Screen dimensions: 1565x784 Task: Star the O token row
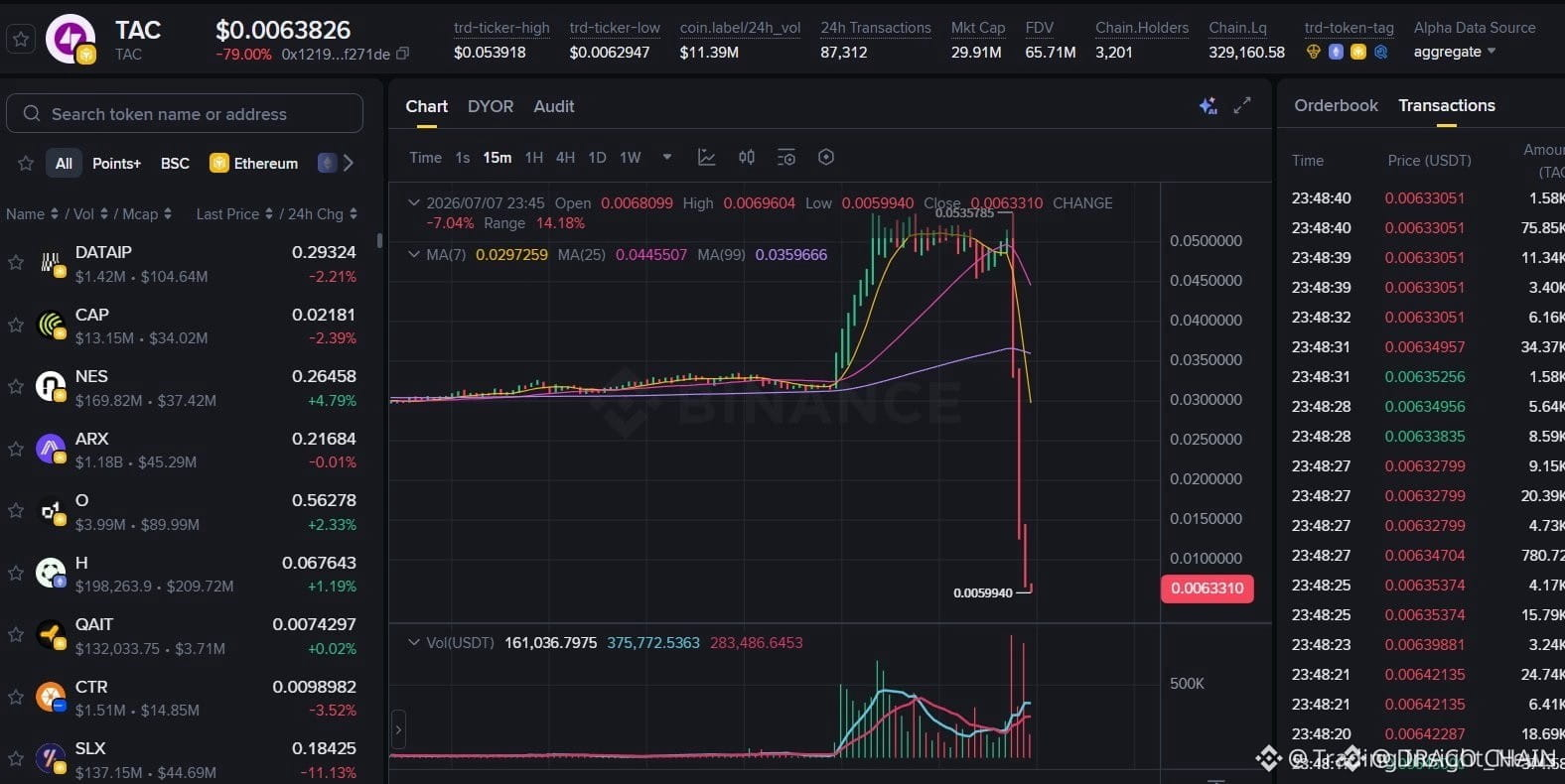[x=16, y=511]
